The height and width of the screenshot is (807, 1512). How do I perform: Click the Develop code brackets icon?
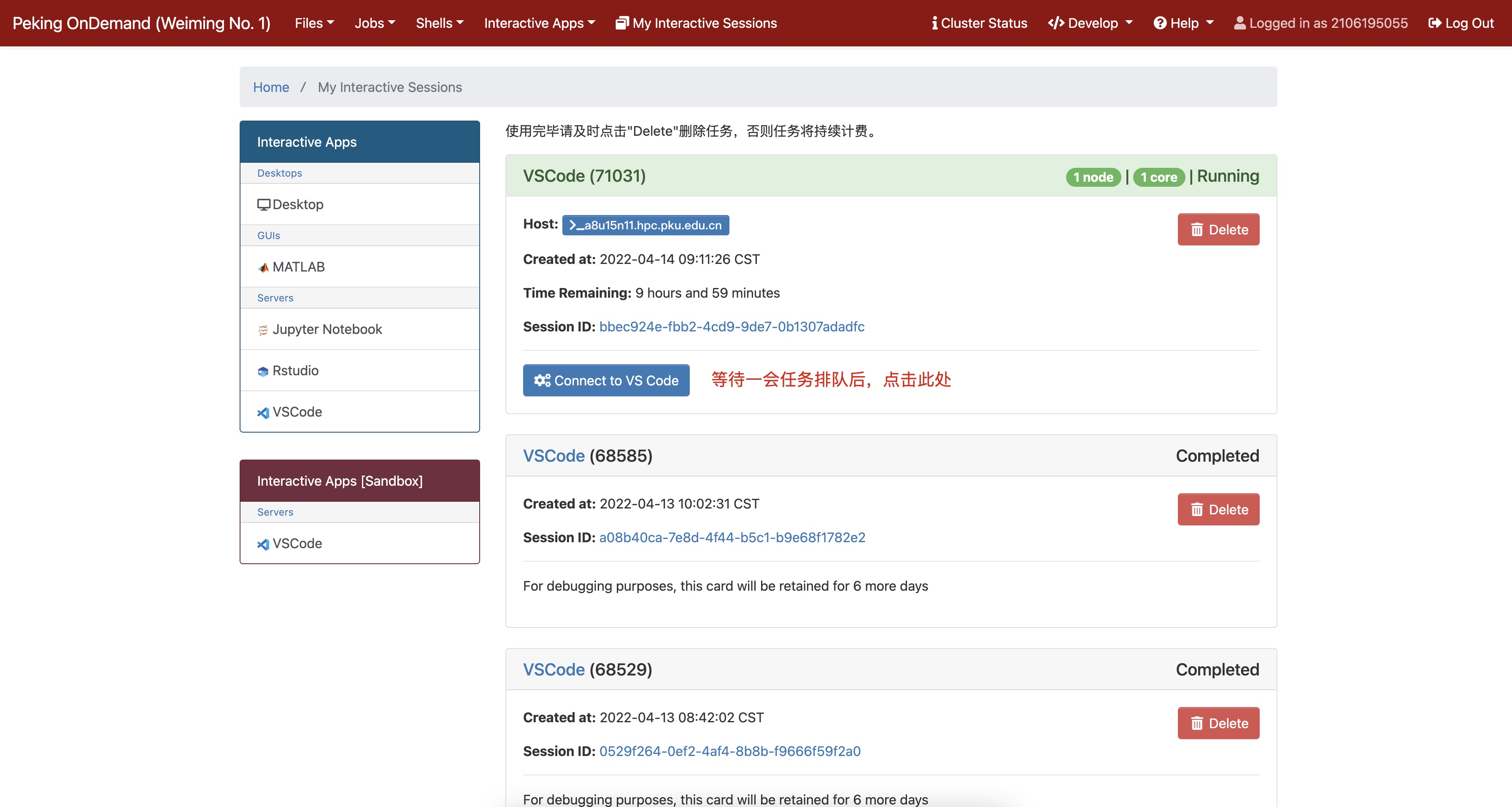[x=1056, y=23]
